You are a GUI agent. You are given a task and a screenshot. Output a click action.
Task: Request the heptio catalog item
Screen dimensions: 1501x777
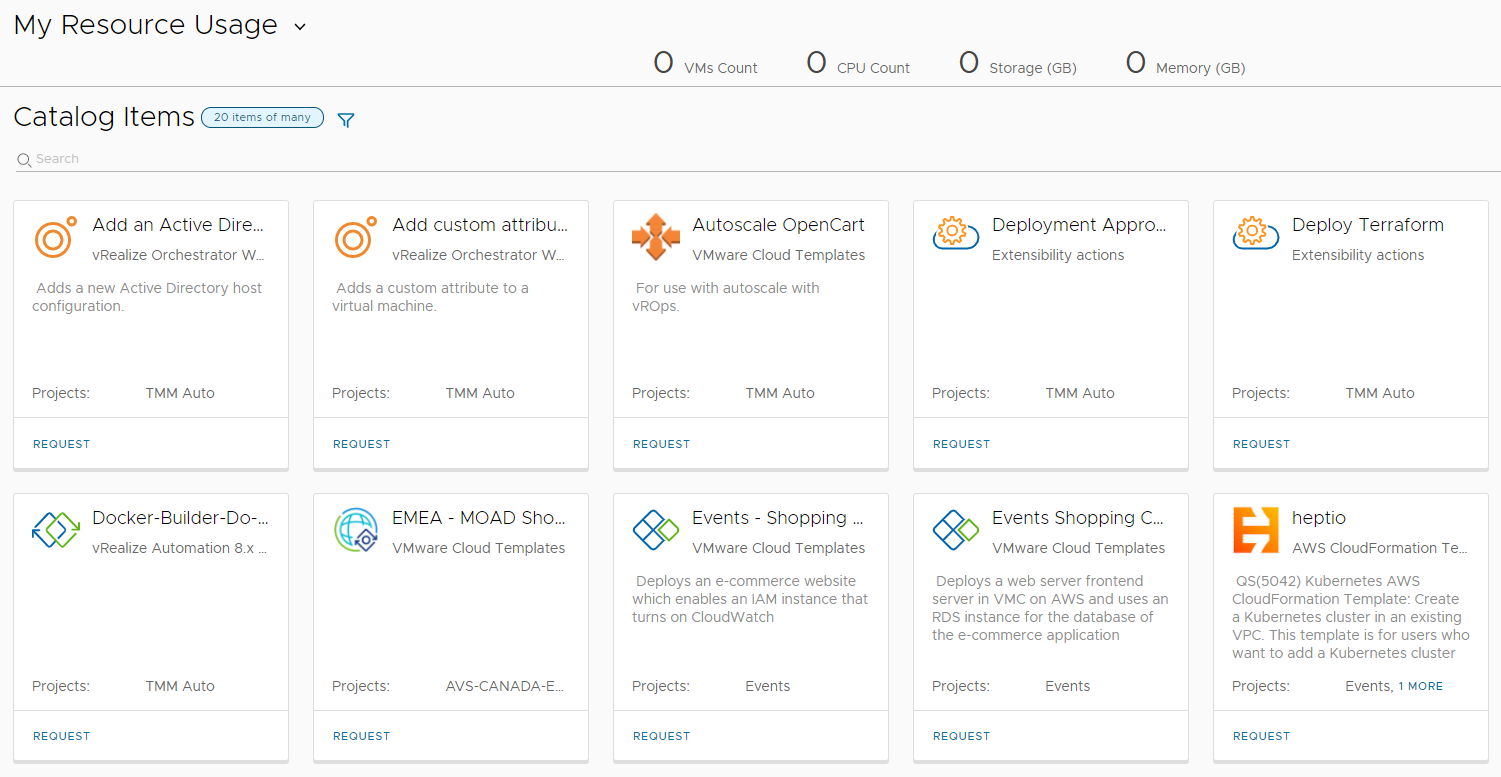click(1261, 736)
